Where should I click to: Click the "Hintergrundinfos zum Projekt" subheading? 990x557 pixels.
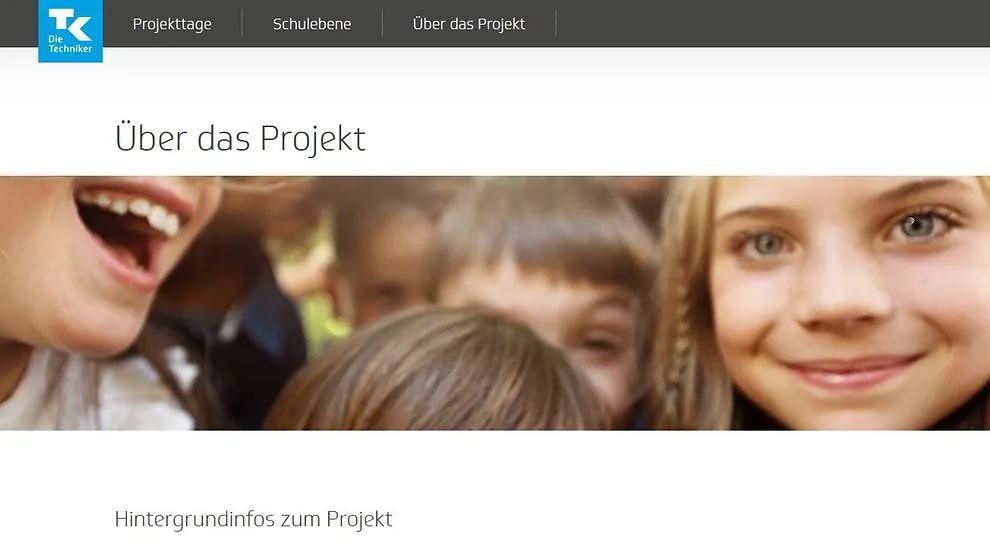tap(253, 519)
